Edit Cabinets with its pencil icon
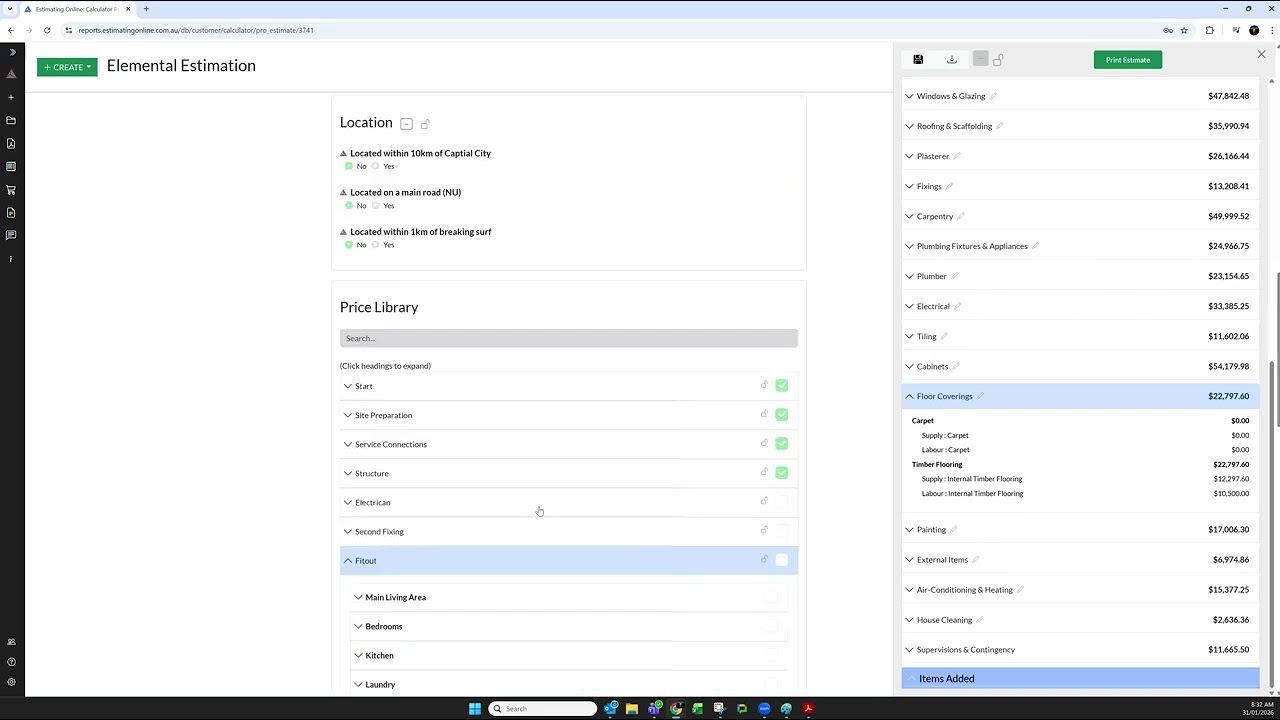 coord(955,366)
